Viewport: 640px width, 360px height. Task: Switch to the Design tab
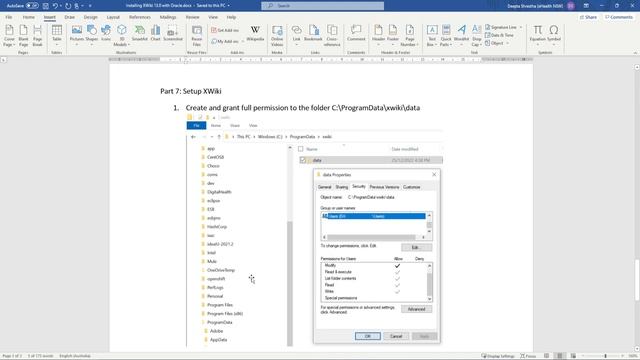point(91,17)
